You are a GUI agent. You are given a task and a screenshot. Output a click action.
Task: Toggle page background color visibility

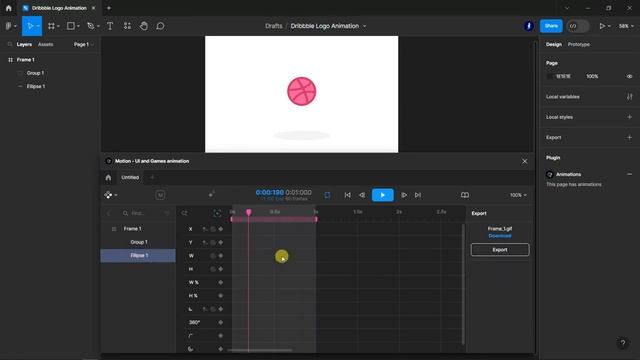[629, 76]
